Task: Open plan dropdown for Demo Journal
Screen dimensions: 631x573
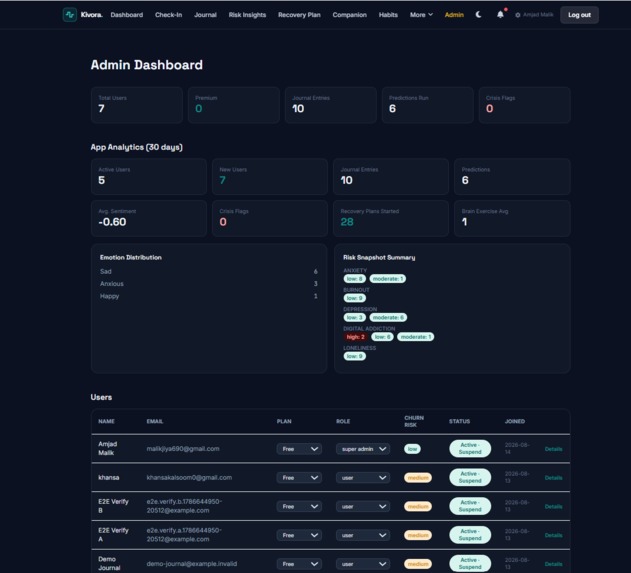Action: tap(299, 564)
